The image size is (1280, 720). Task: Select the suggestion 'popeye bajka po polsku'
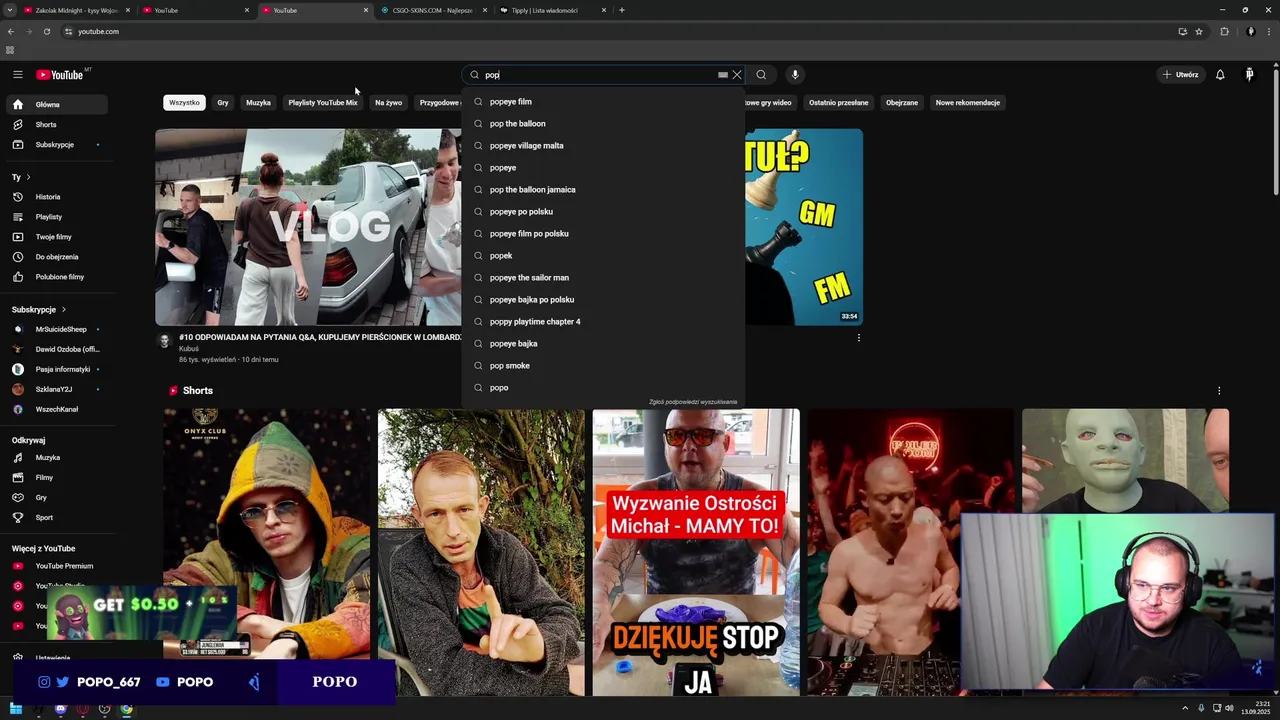tap(603, 300)
